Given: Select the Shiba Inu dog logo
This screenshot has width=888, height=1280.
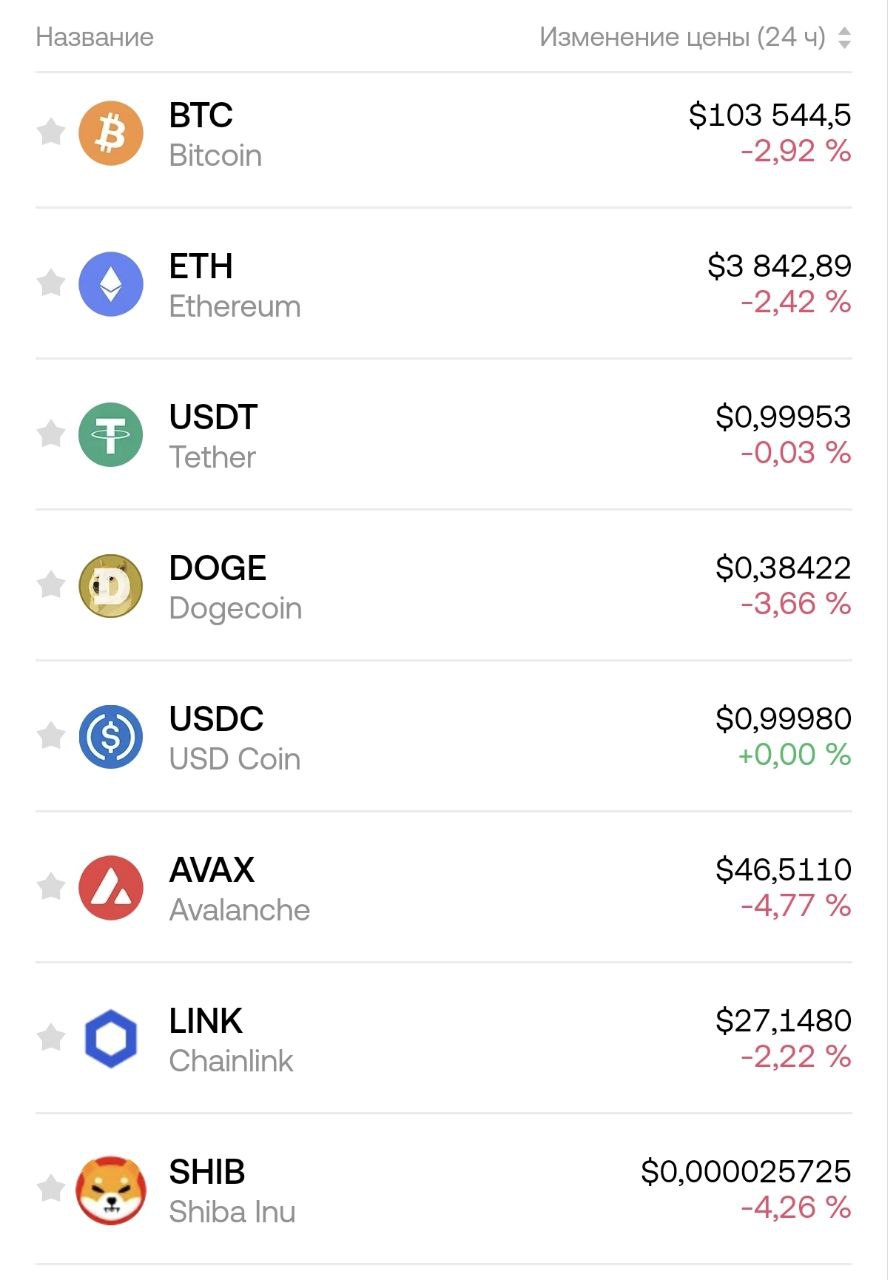Looking at the screenshot, I should pos(111,1190).
